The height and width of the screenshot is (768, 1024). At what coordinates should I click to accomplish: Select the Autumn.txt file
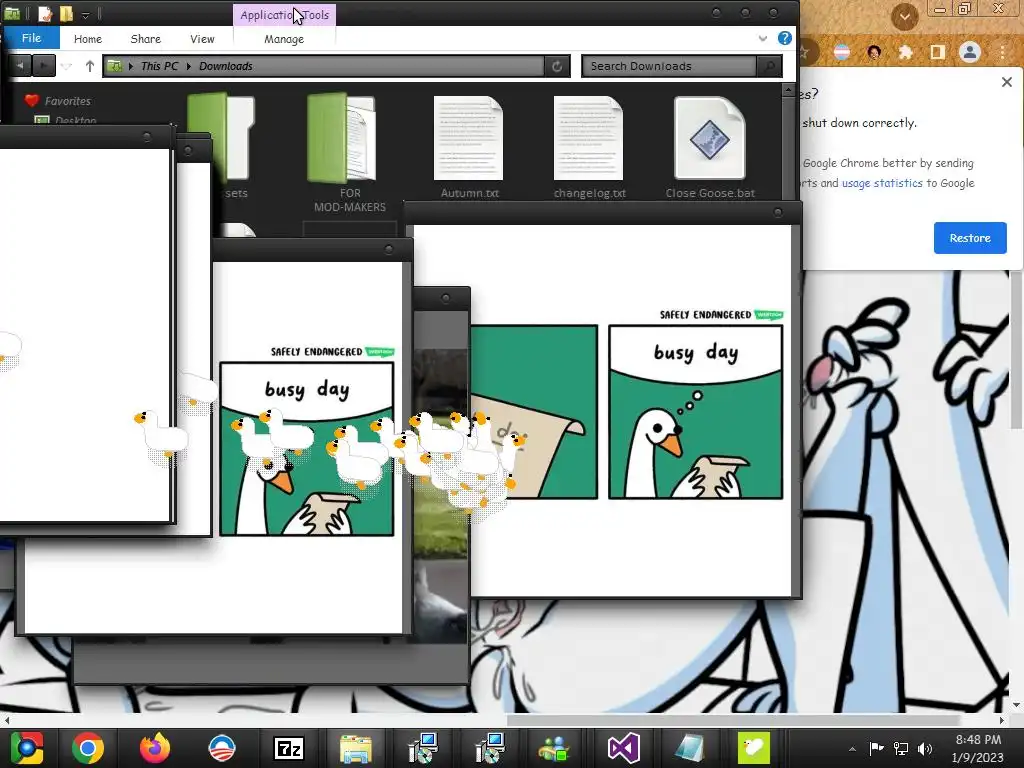469,147
